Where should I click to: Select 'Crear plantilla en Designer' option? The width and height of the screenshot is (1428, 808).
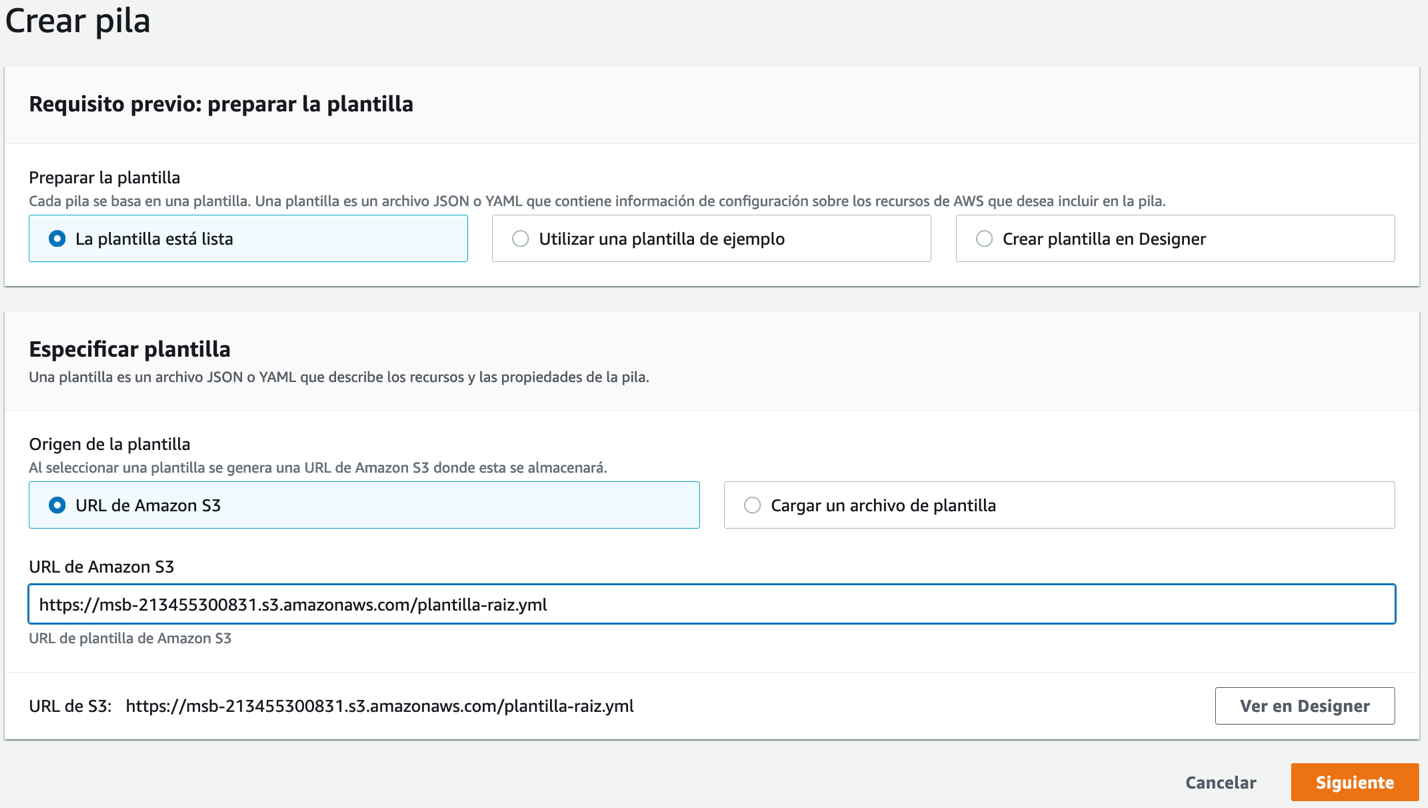tap(1175, 239)
